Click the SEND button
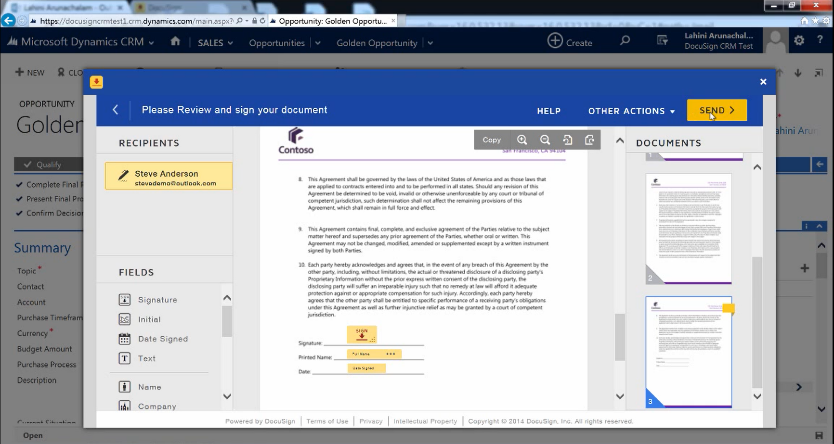Image resolution: width=834 pixels, height=444 pixels. coord(716,110)
